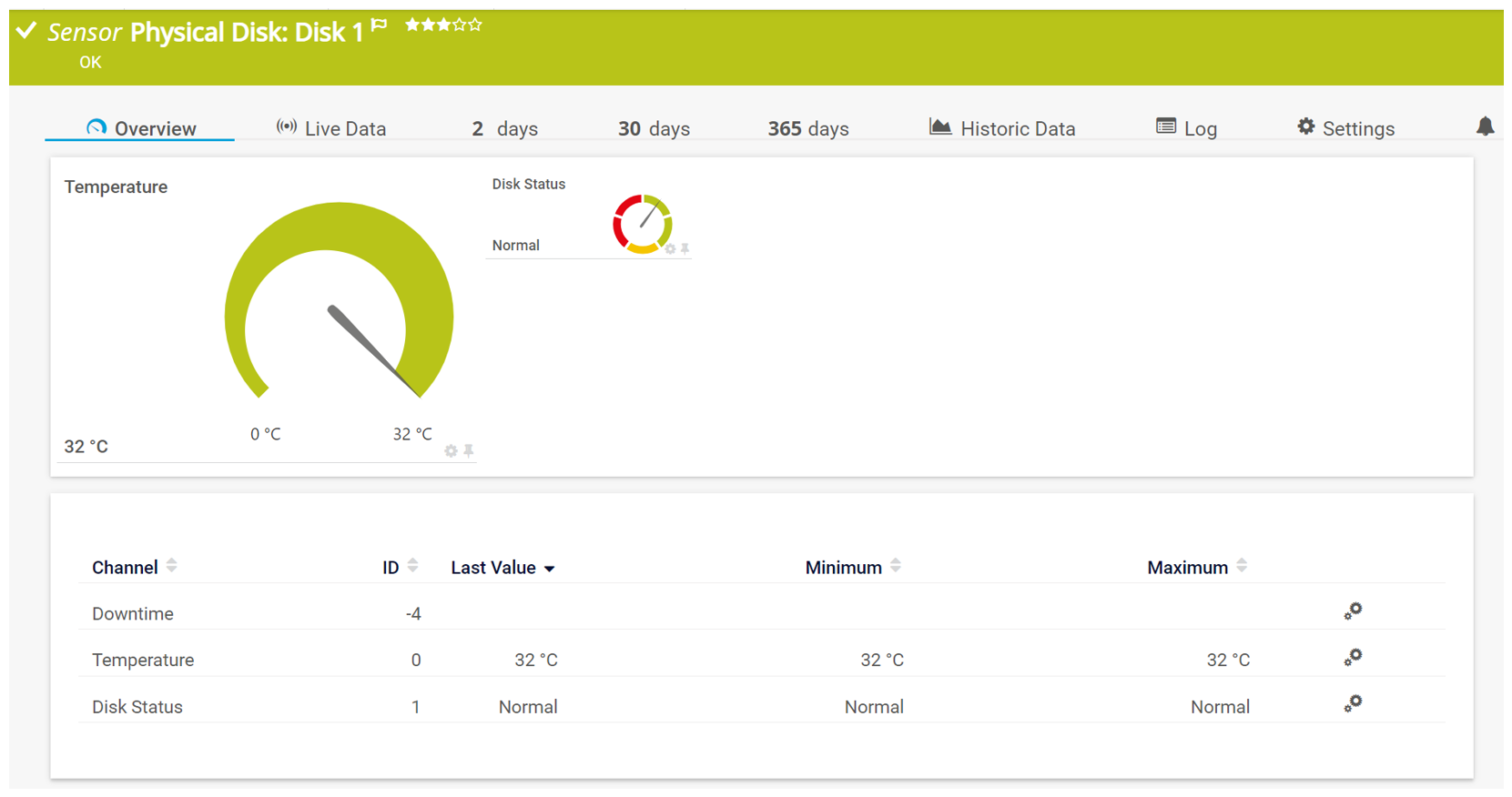Open the Historic Data tab

click(1002, 128)
